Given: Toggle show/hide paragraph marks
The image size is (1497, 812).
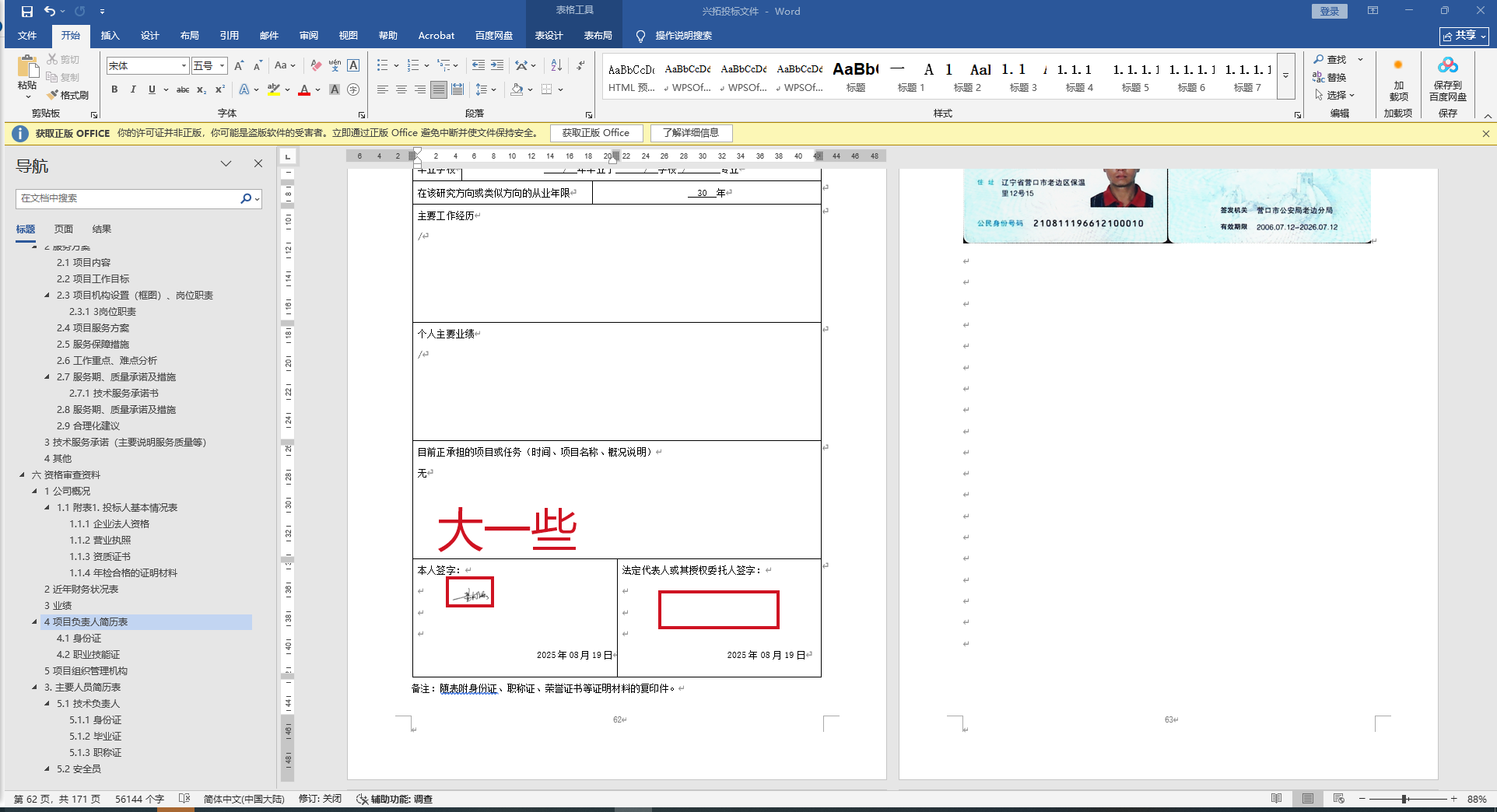Looking at the screenshot, I should coord(580,66).
